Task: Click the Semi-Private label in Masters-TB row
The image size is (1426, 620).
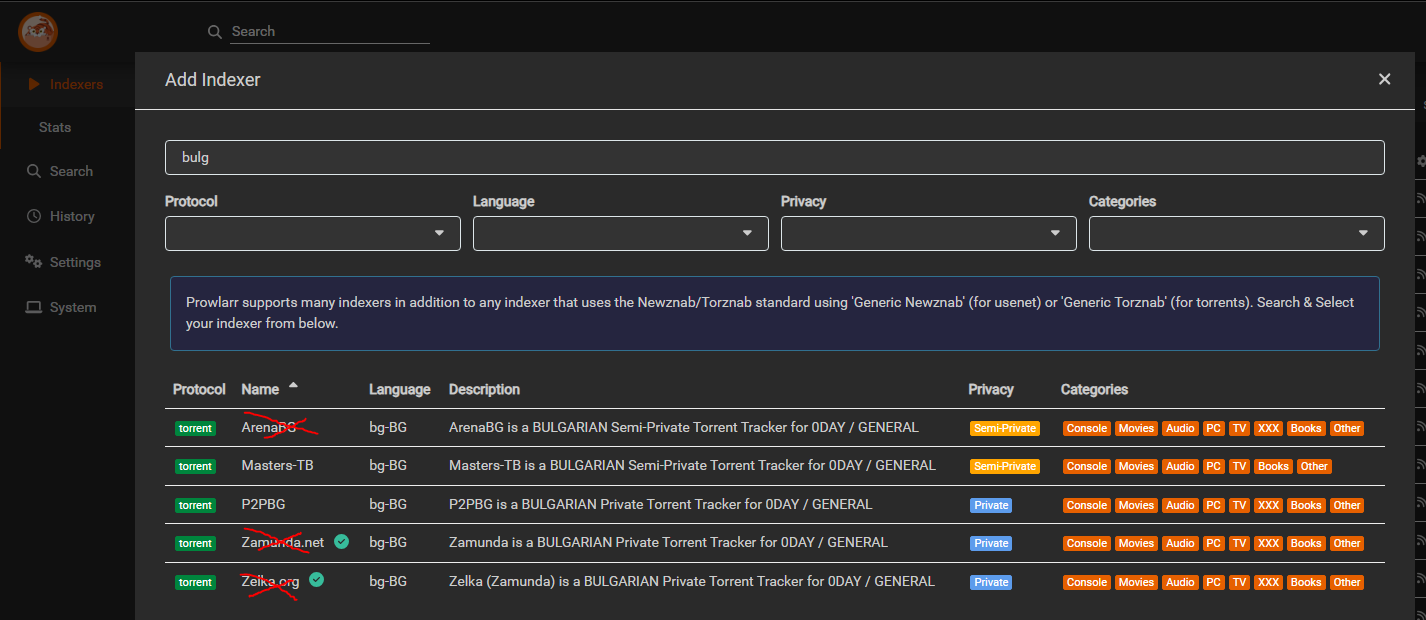Action: [x=1005, y=466]
